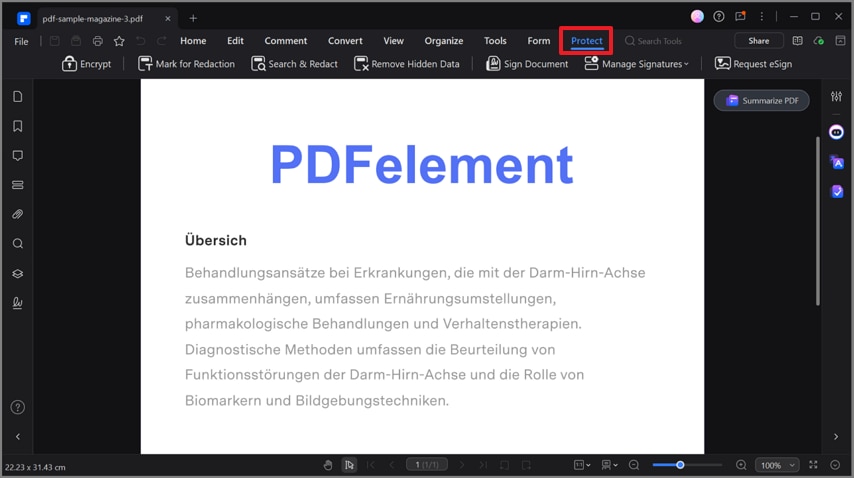This screenshot has width=854, height=478.
Task: Click the Search Tools field
Action: click(654, 41)
